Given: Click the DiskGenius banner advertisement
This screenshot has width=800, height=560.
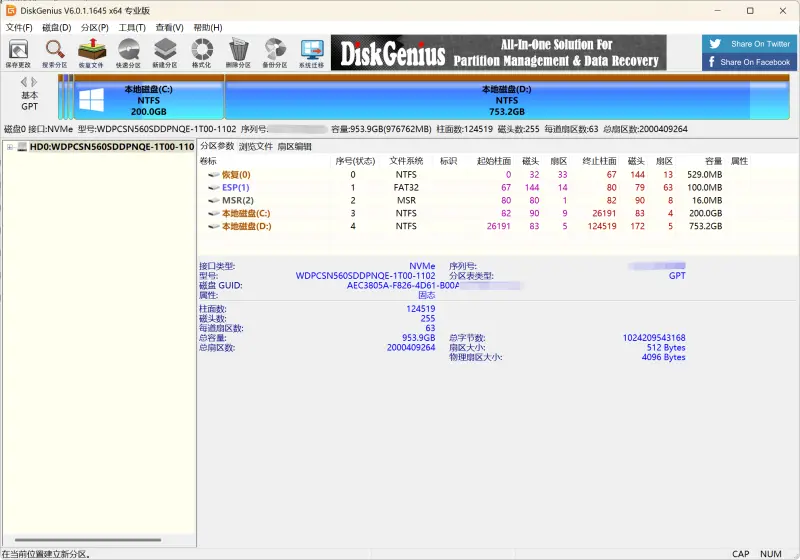Looking at the screenshot, I should 498,53.
